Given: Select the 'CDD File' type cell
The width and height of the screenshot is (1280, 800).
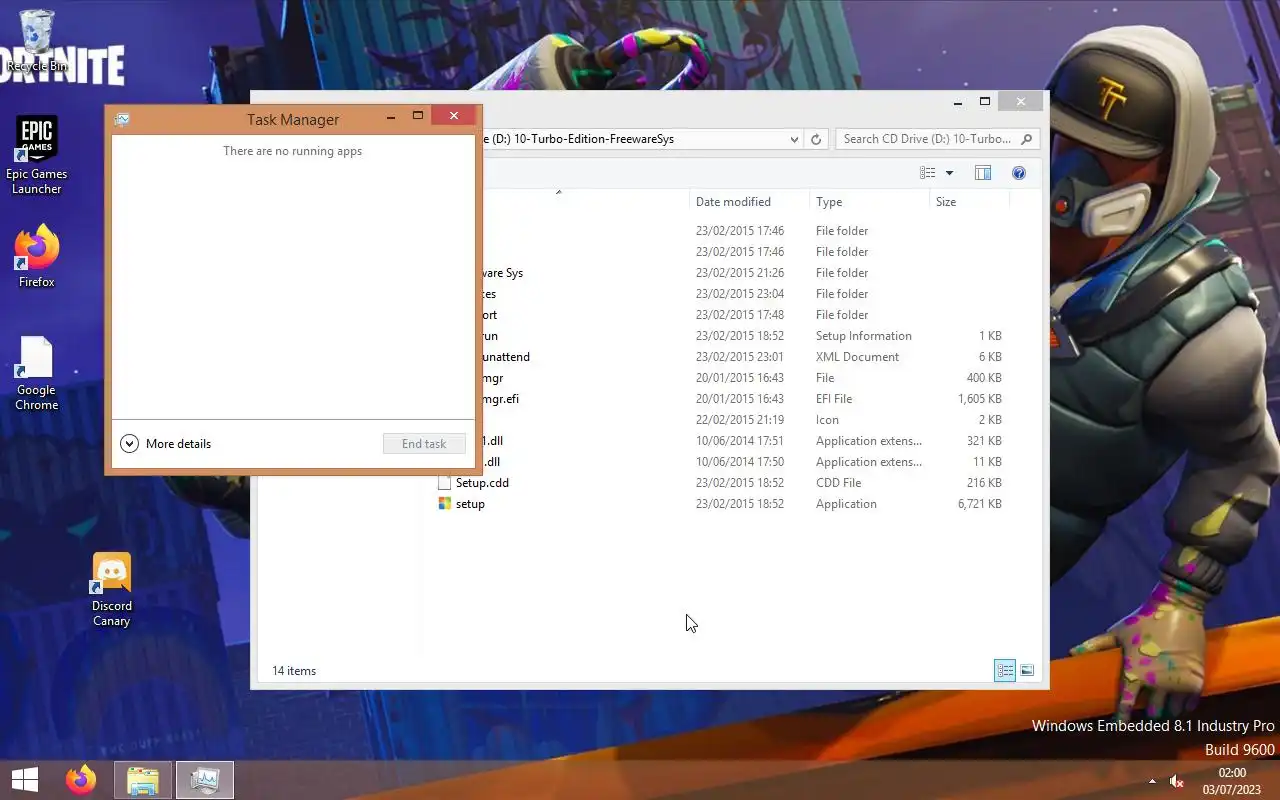Looking at the screenshot, I should pos(838,483).
